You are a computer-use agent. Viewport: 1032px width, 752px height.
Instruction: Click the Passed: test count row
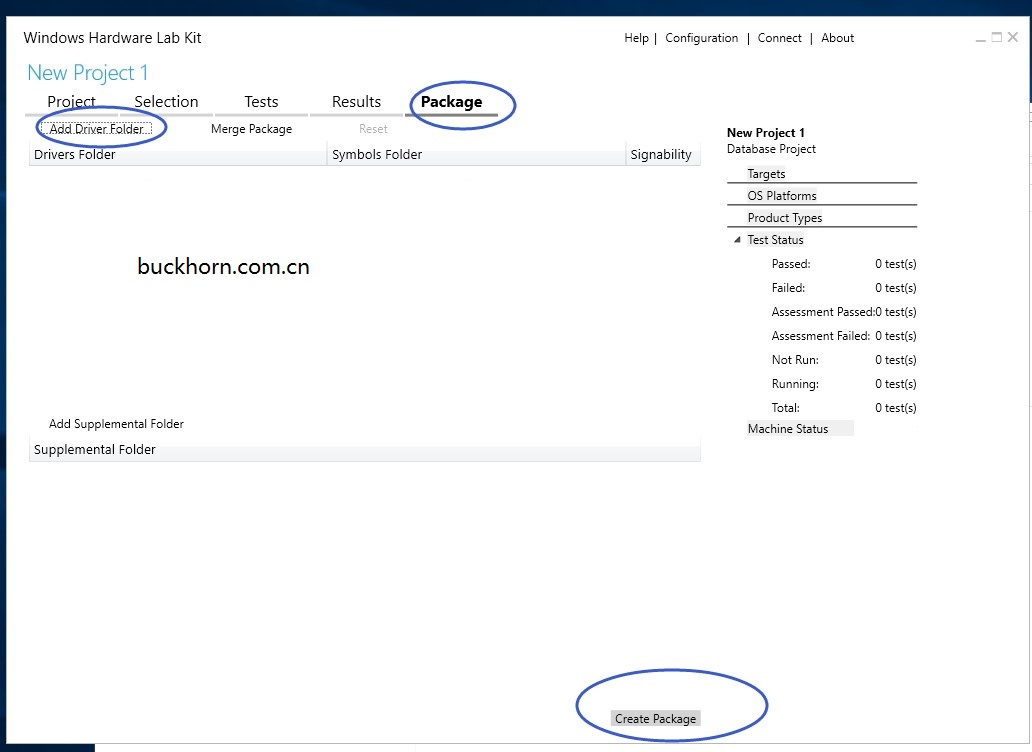[x=844, y=264]
